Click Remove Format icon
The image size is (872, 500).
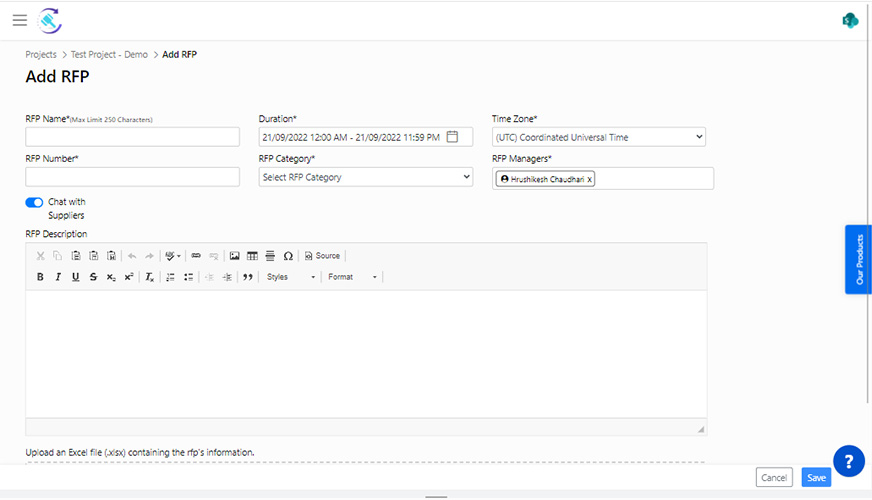150,277
